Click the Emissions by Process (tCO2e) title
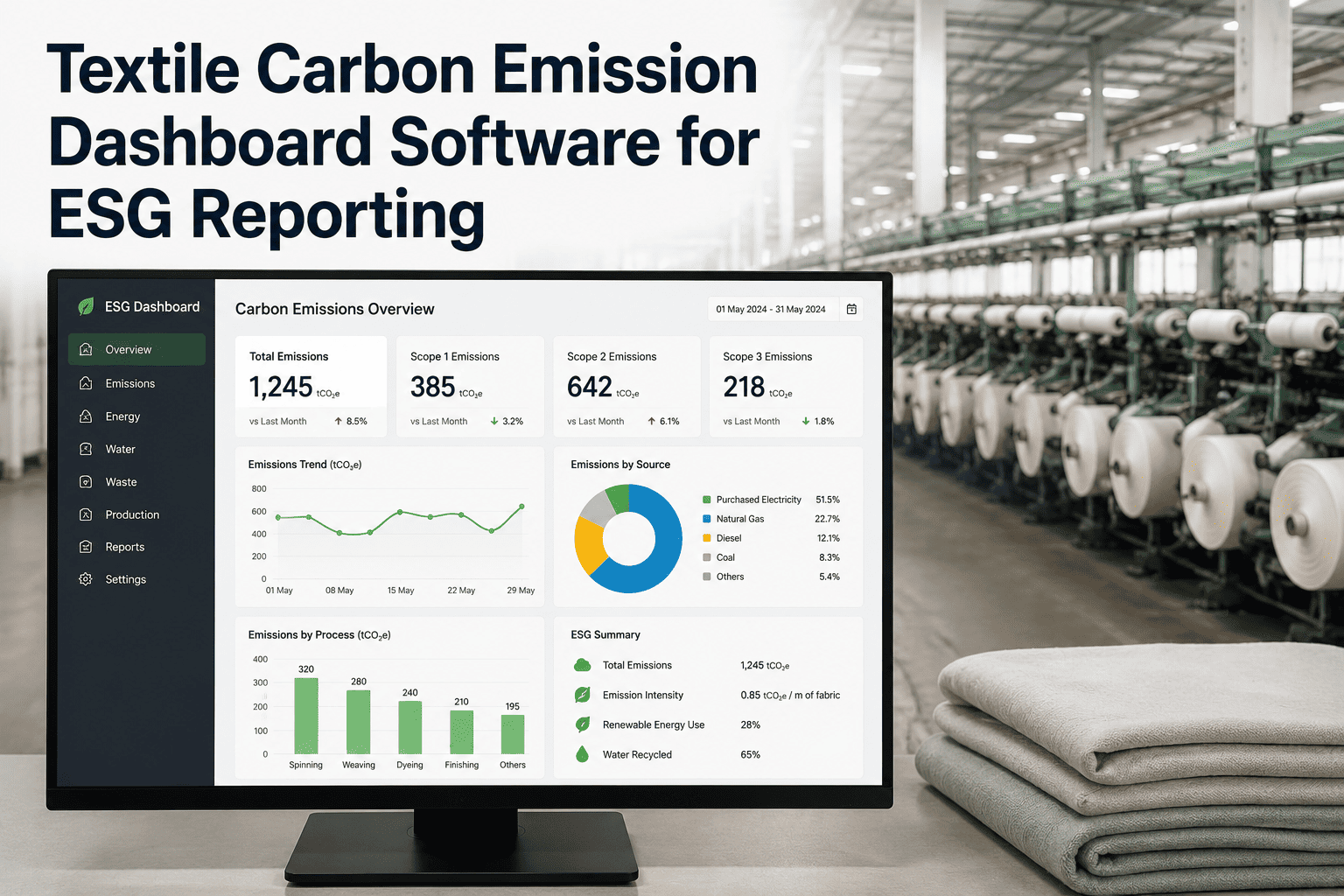Screen dimensions: 1344x896 319,635
